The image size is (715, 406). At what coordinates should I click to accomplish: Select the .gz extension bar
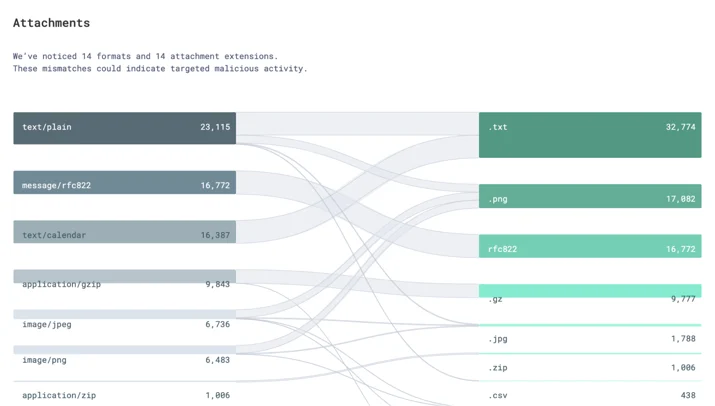click(x=590, y=291)
